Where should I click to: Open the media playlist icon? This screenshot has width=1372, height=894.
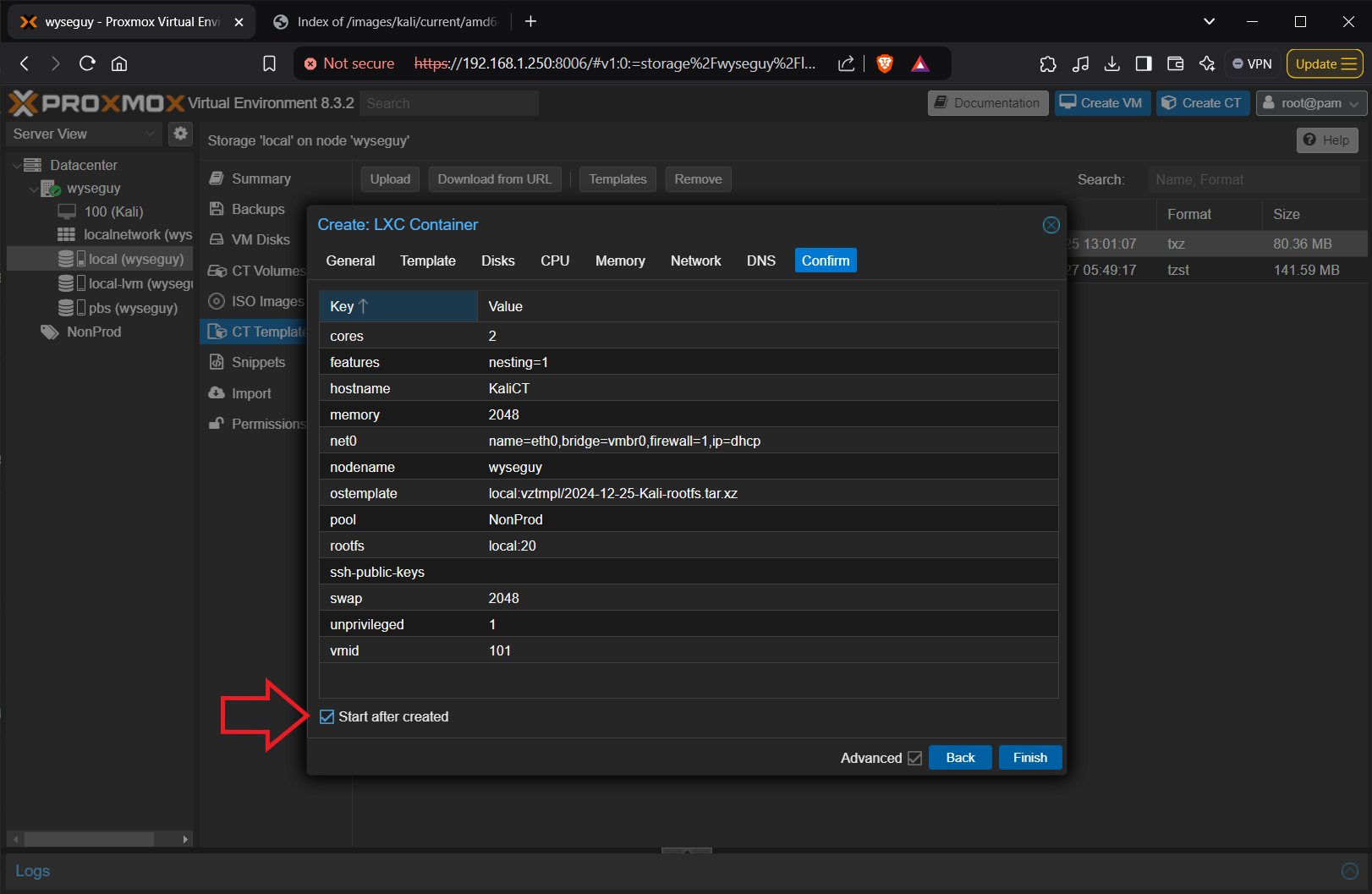[1080, 63]
